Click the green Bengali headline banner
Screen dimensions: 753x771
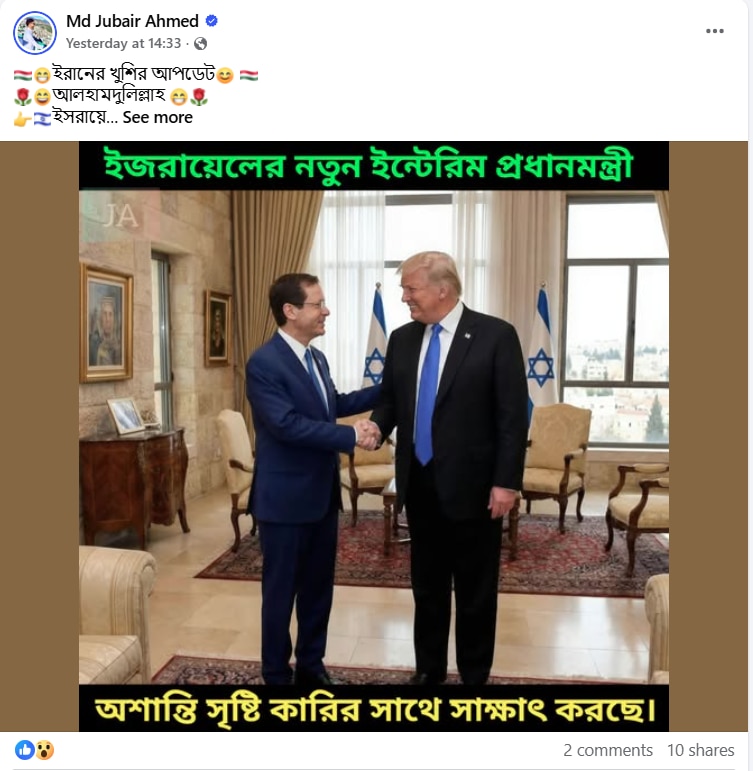374,166
